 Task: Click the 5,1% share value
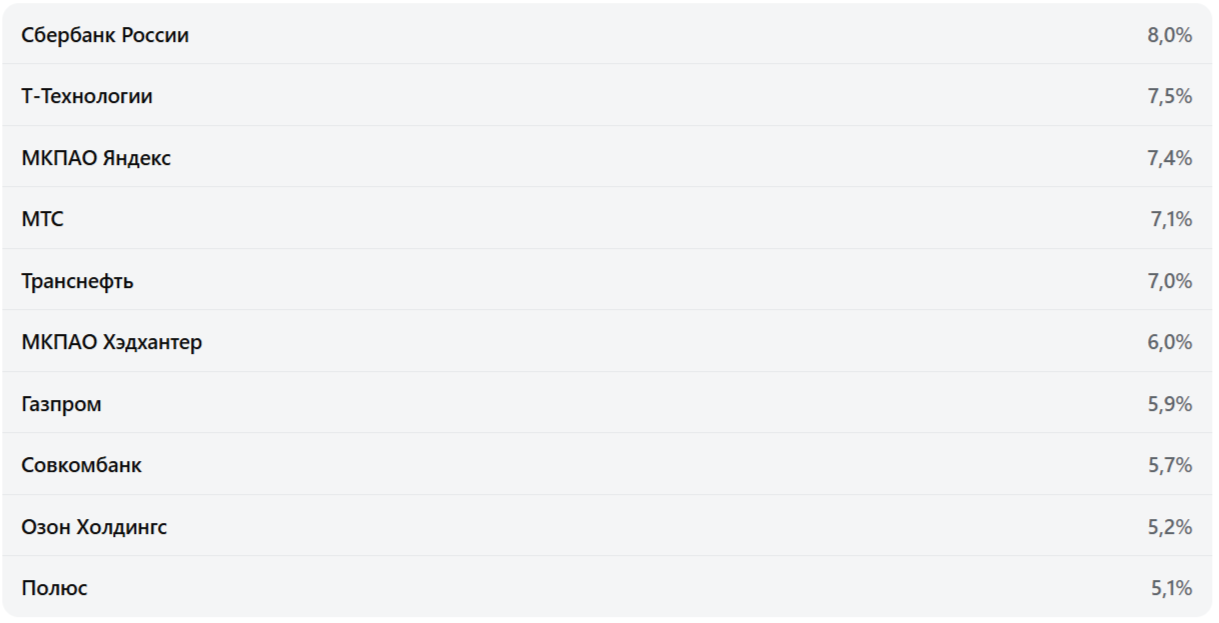click(x=1171, y=588)
